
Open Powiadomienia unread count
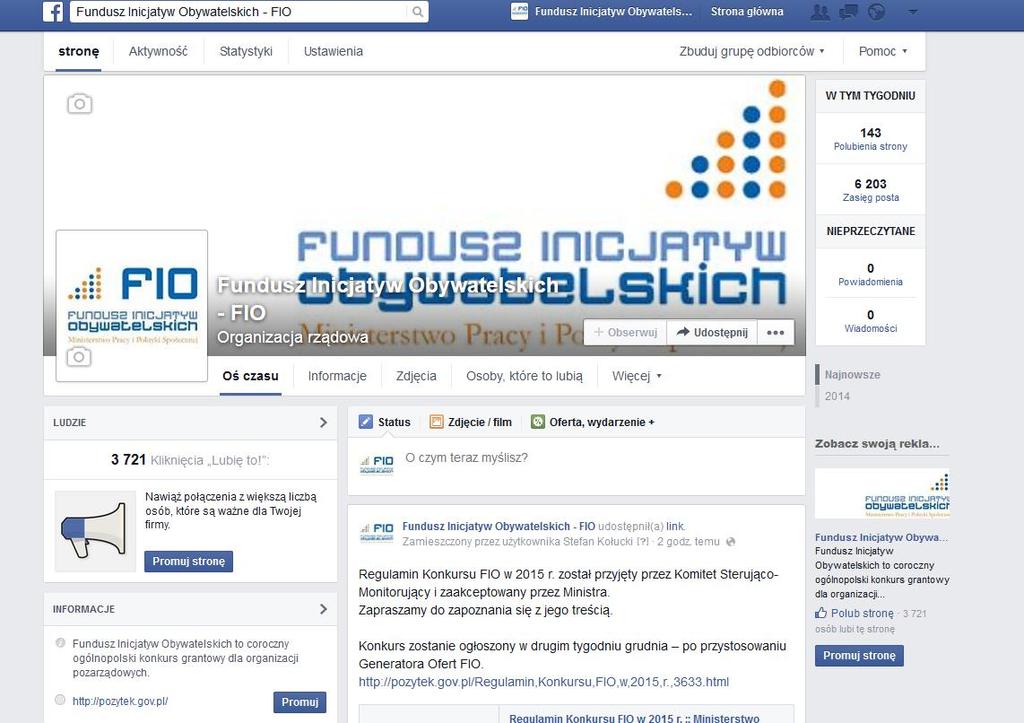point(870,274)
